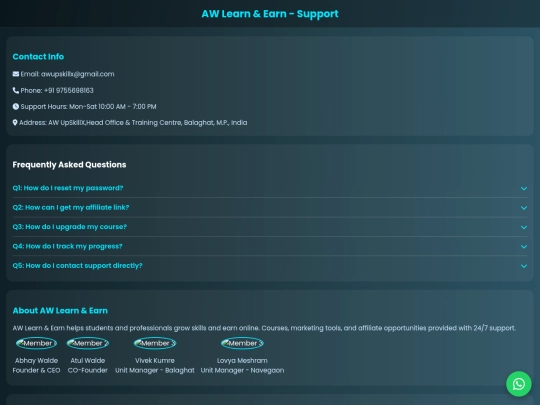
Task: Click Vivek Kumre's member photo
Action: [x=155, y=343]
